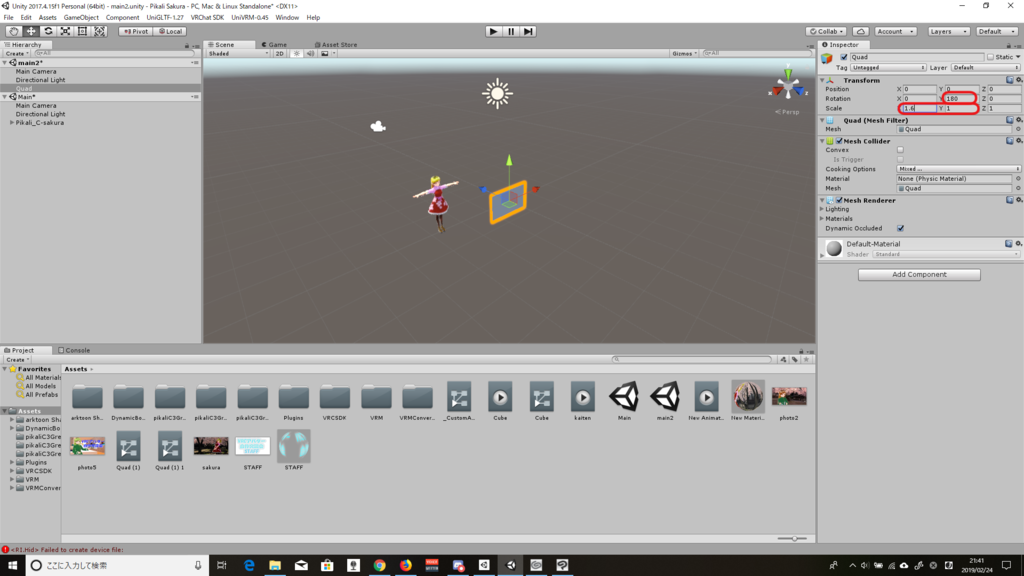Open Shaded draw mode dropdown

tap(238, 54)
